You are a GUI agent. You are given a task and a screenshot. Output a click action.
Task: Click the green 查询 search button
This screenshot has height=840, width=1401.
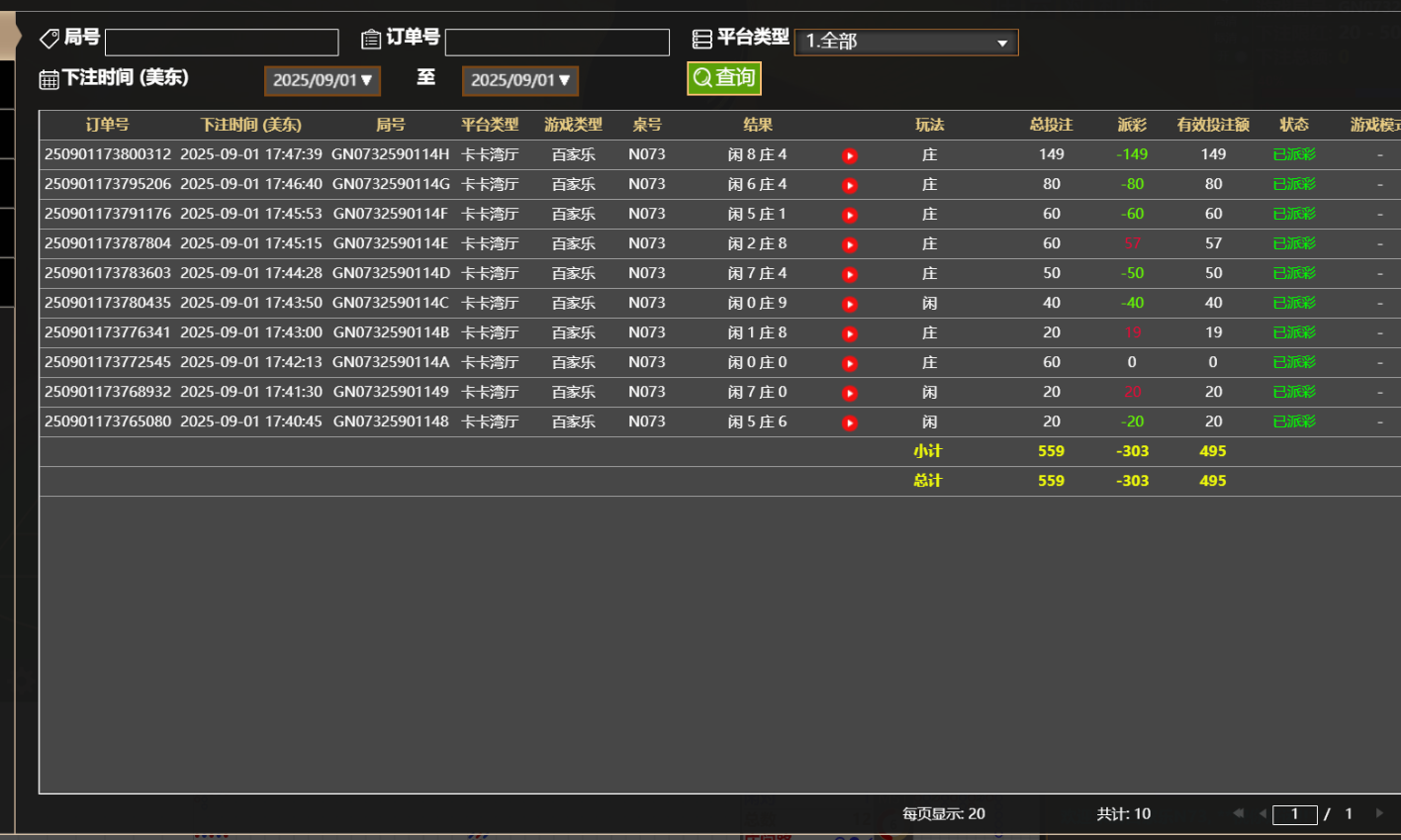pos(724,78)
